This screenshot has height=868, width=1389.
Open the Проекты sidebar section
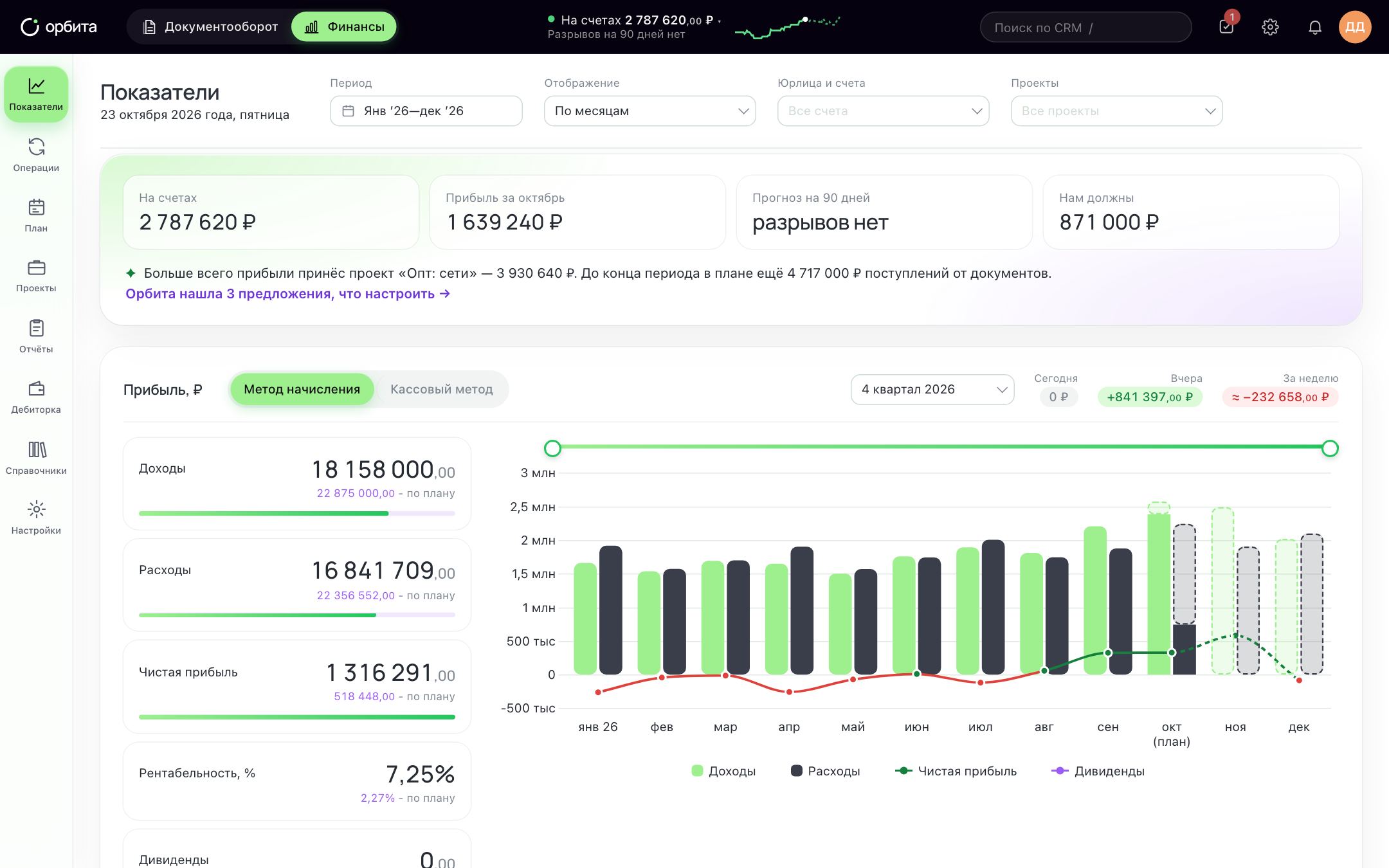[x=36, y=276]
